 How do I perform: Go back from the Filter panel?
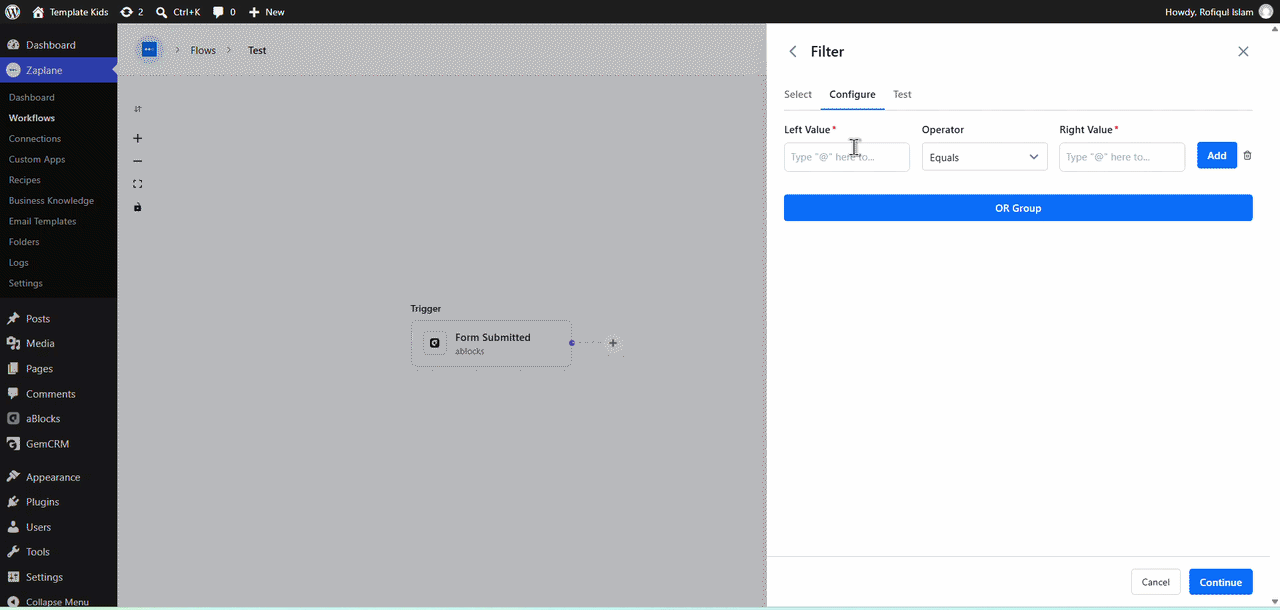pos(793,51)
